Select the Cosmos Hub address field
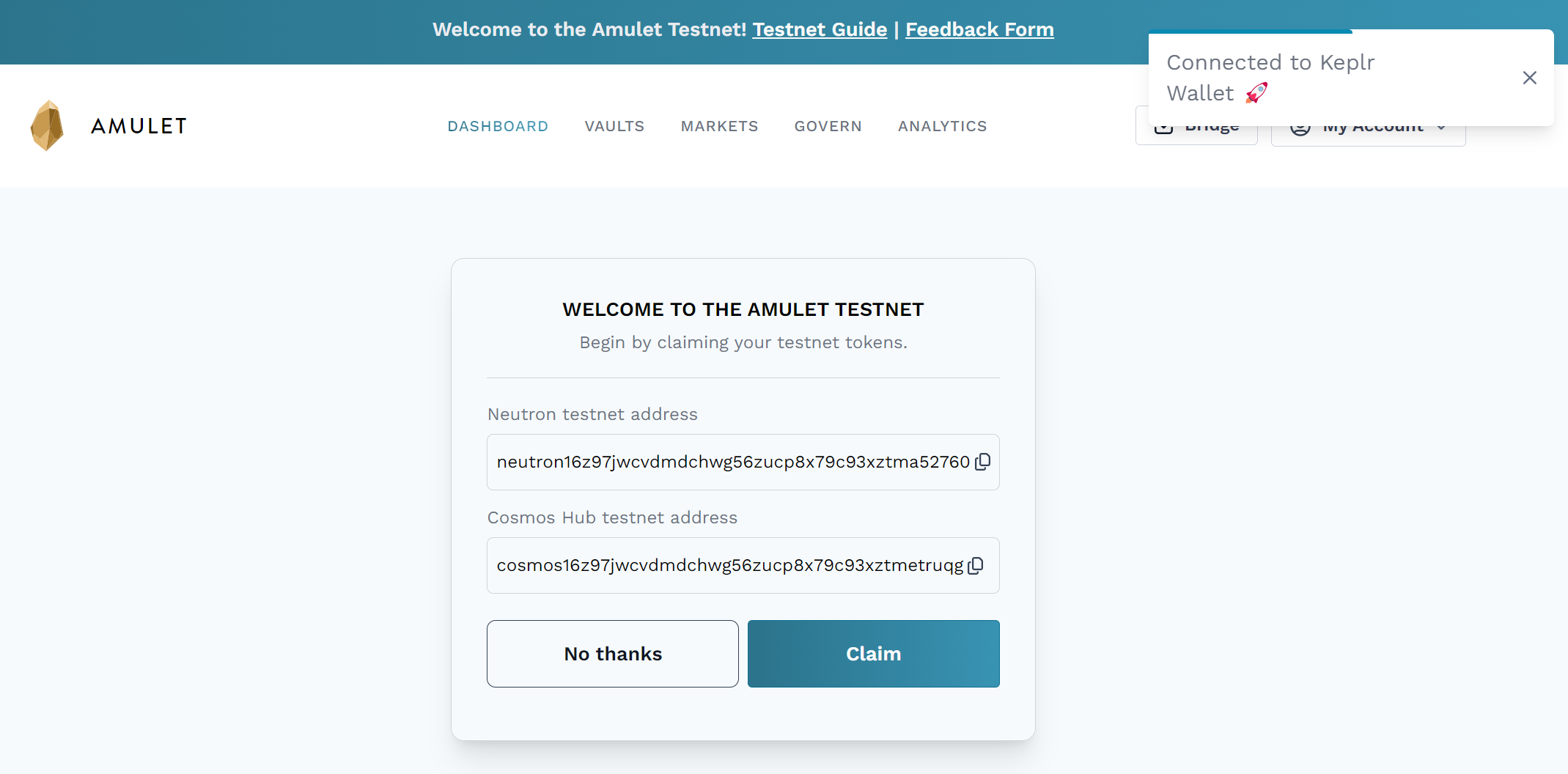1568x774 pixels. pyautogui.click(x=729, y=566)
